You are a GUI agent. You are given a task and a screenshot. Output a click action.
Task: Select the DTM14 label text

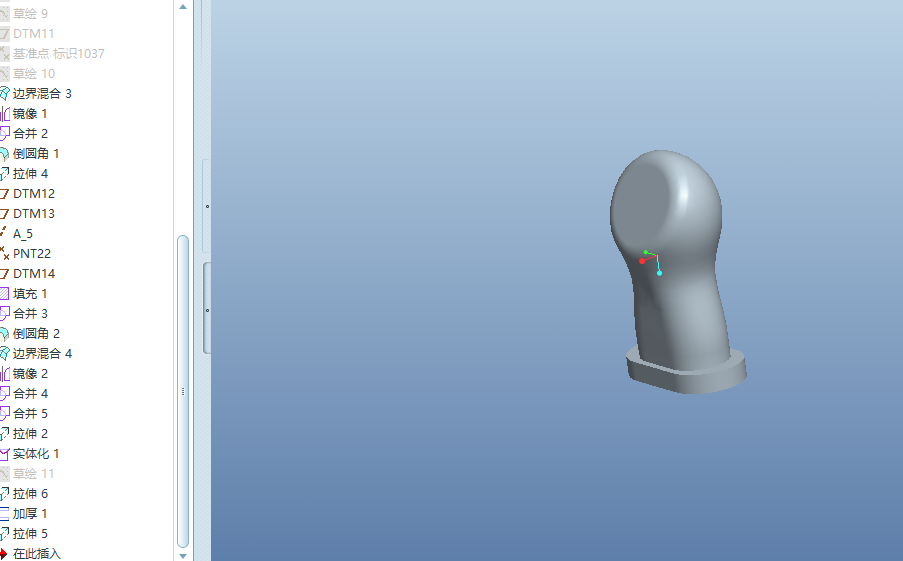coord(34,274)
